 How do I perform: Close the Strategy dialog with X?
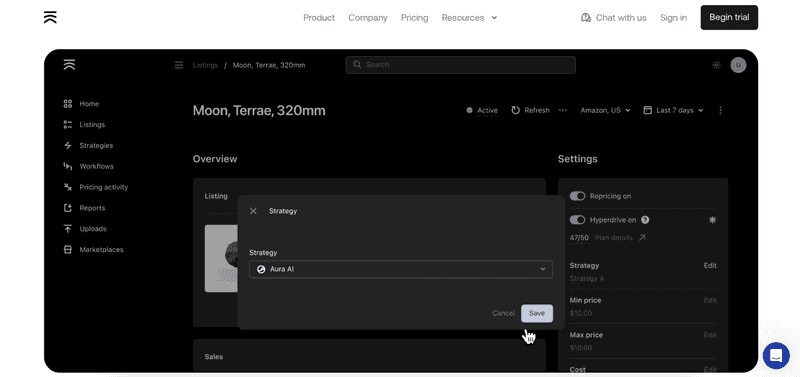coord(253,211)
